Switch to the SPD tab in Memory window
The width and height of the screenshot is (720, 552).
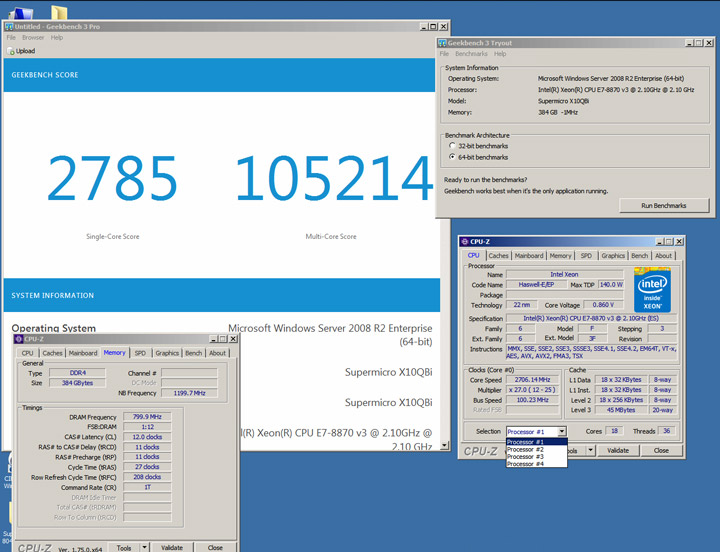pos(140,353)
